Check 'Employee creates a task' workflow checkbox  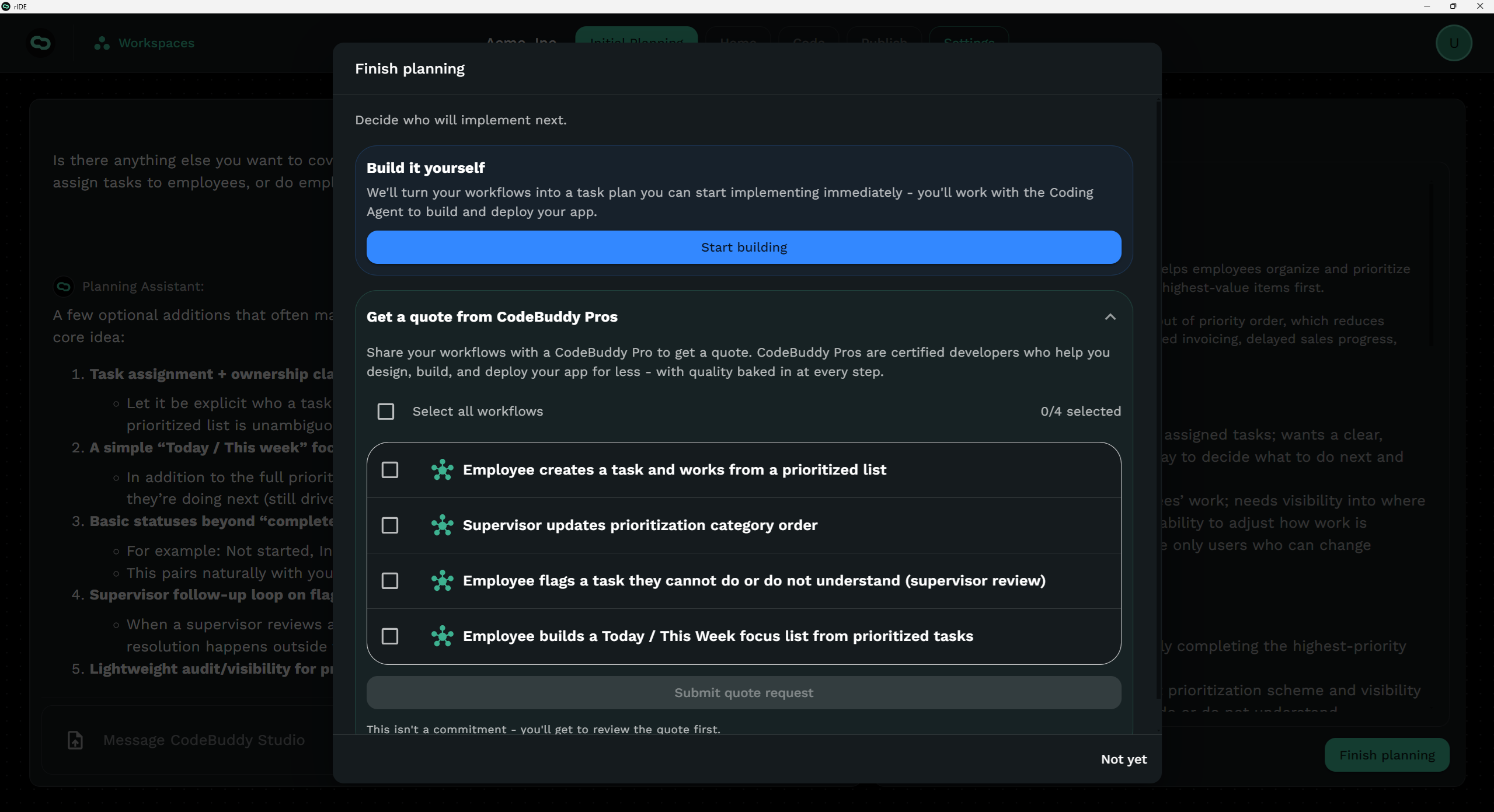pyautogui.click(x=390, y=470)
